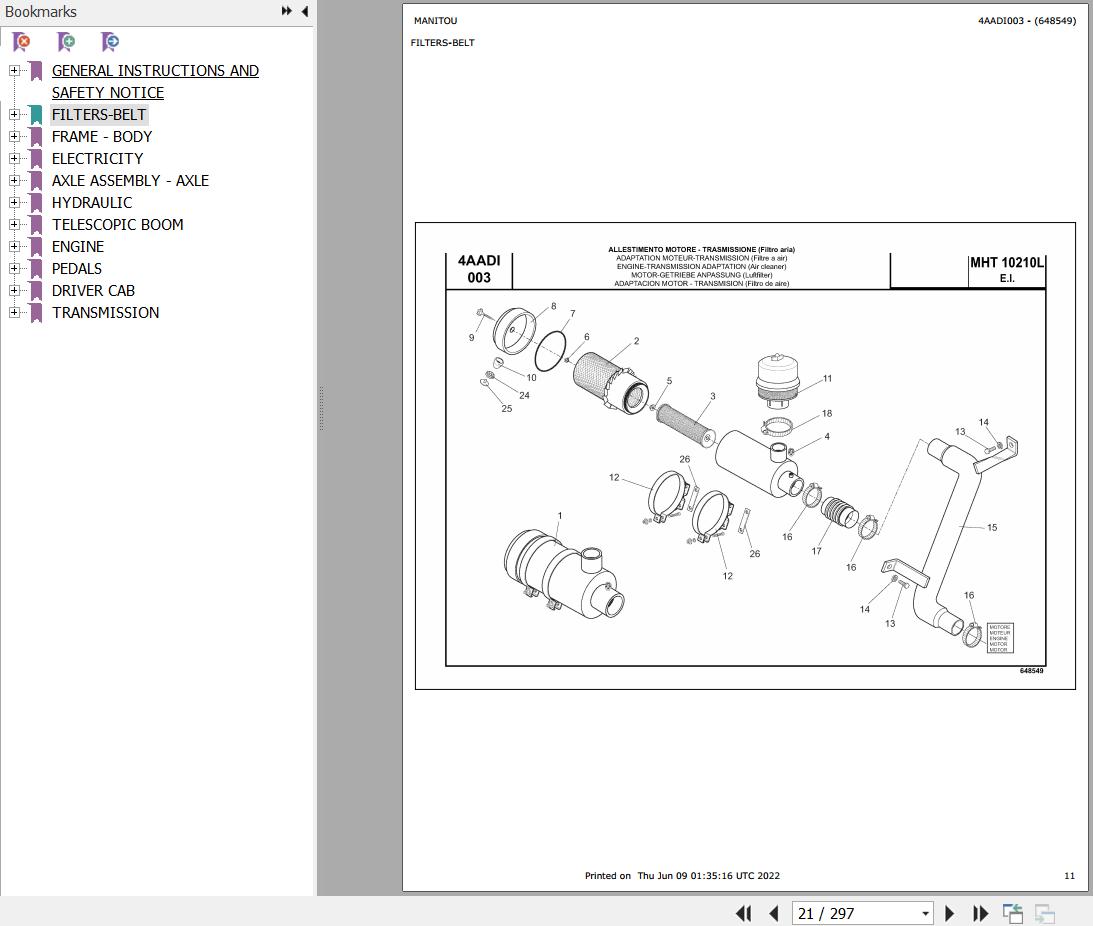Expand the TRANSMISSION bookmark node

click(14, 312)
